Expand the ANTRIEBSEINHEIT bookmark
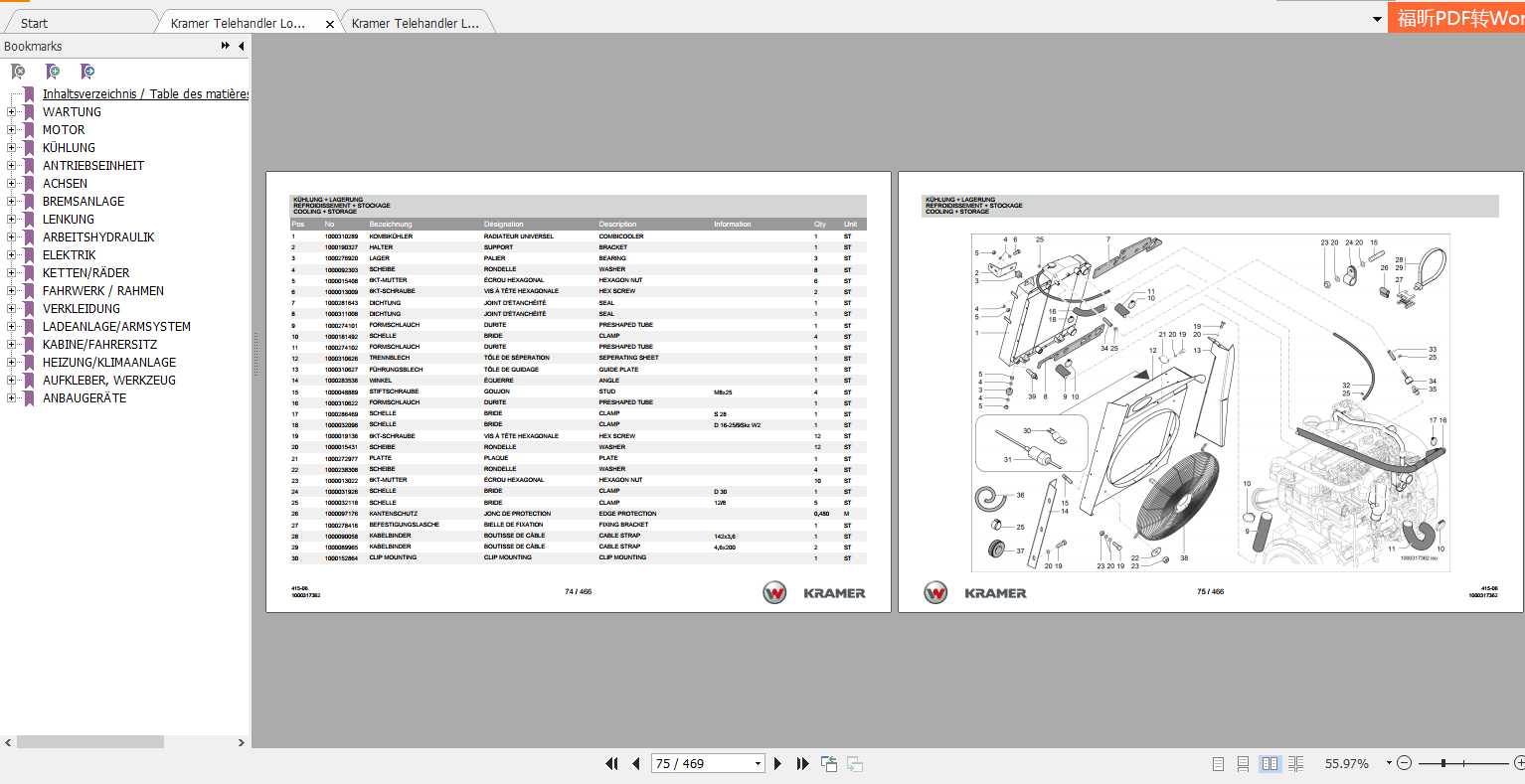The image size is (1525, 784). coord(11,166)
